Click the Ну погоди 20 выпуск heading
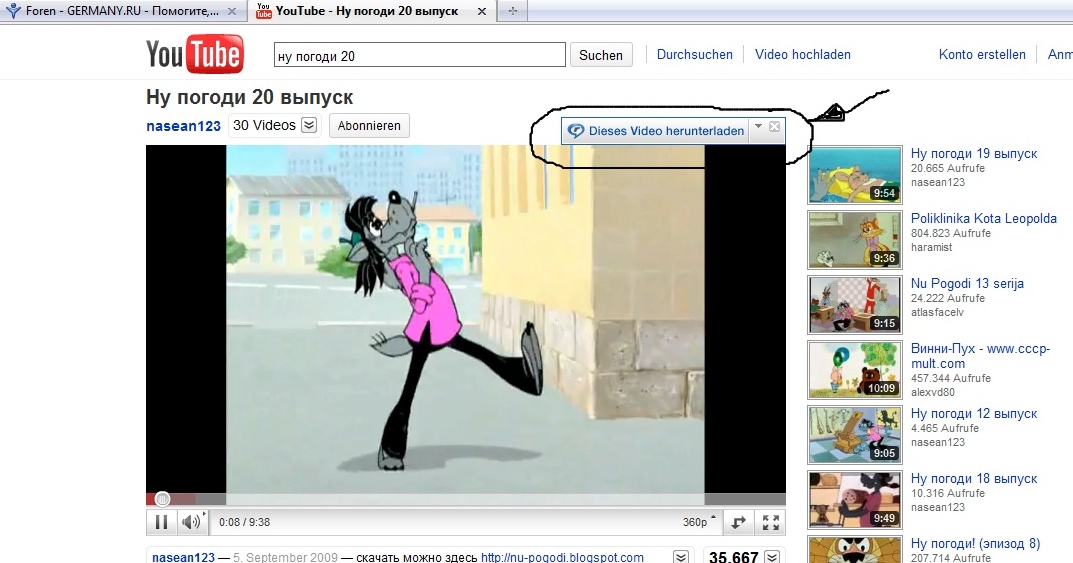1073x563 pixels. coord(249,97)
